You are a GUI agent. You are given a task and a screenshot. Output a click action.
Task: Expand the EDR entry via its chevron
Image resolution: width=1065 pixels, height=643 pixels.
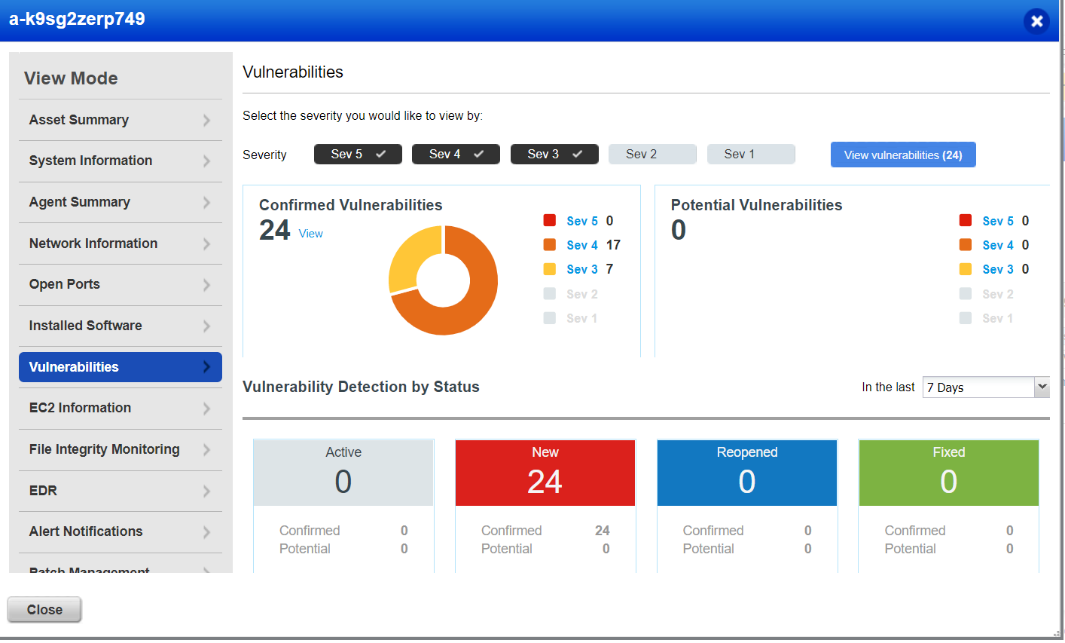pyautogui.click(x=208, y=490)
